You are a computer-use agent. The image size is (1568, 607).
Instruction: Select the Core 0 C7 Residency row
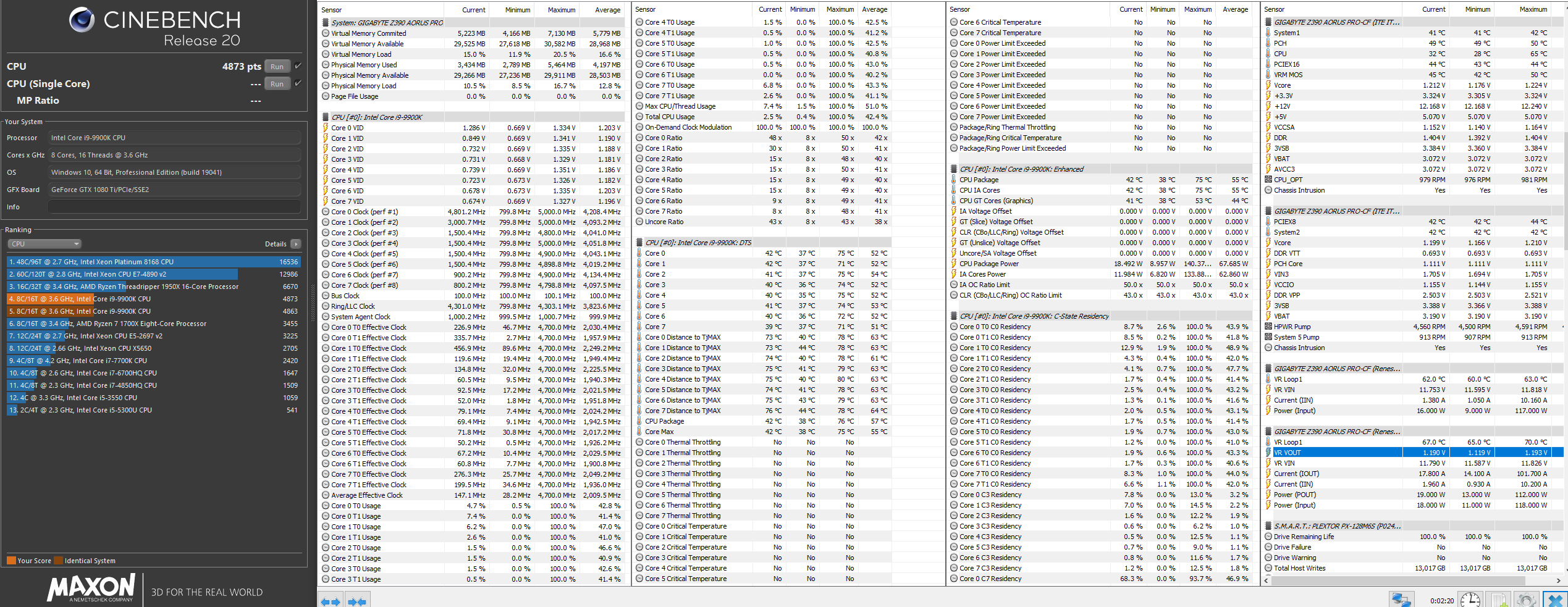click(1100, 579)
